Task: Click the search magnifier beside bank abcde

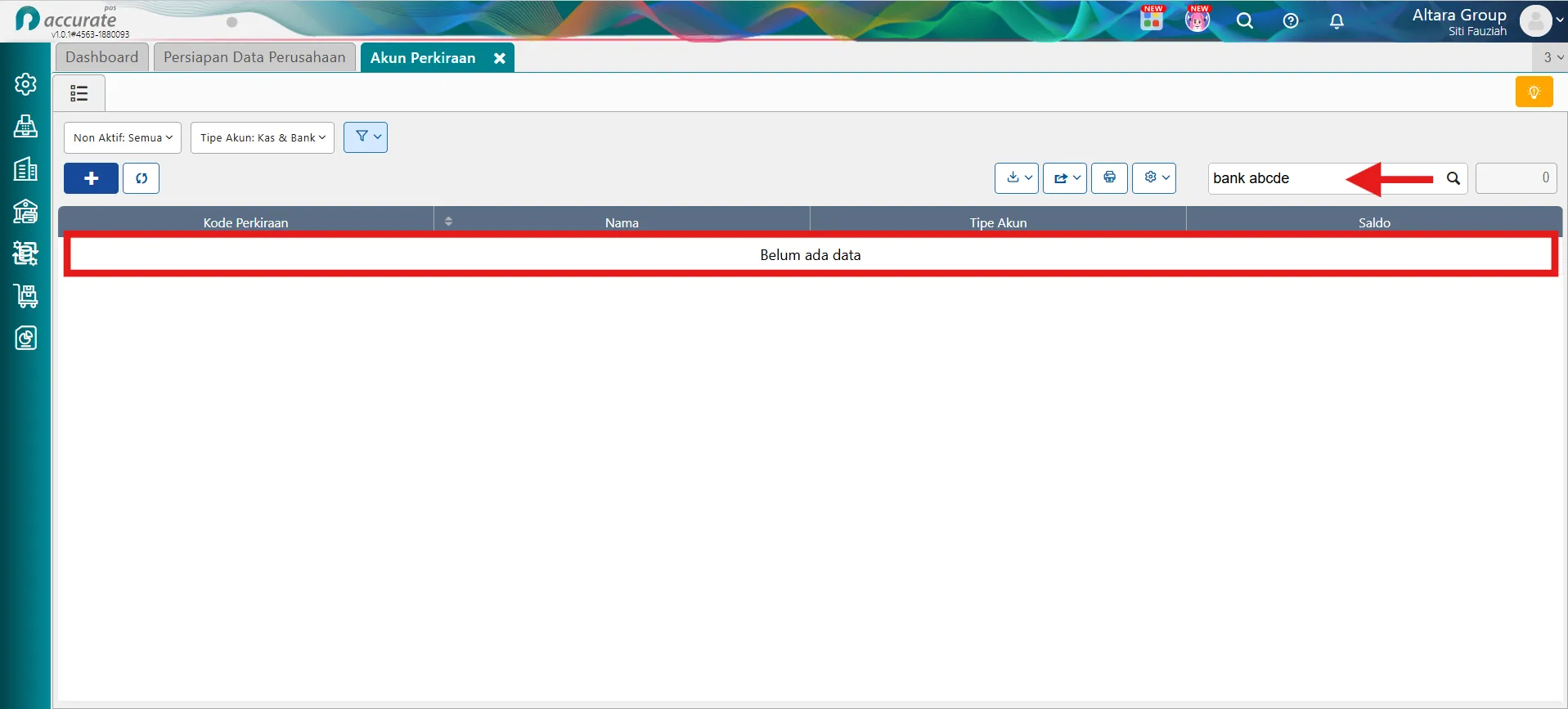Action: [1453, 178]
